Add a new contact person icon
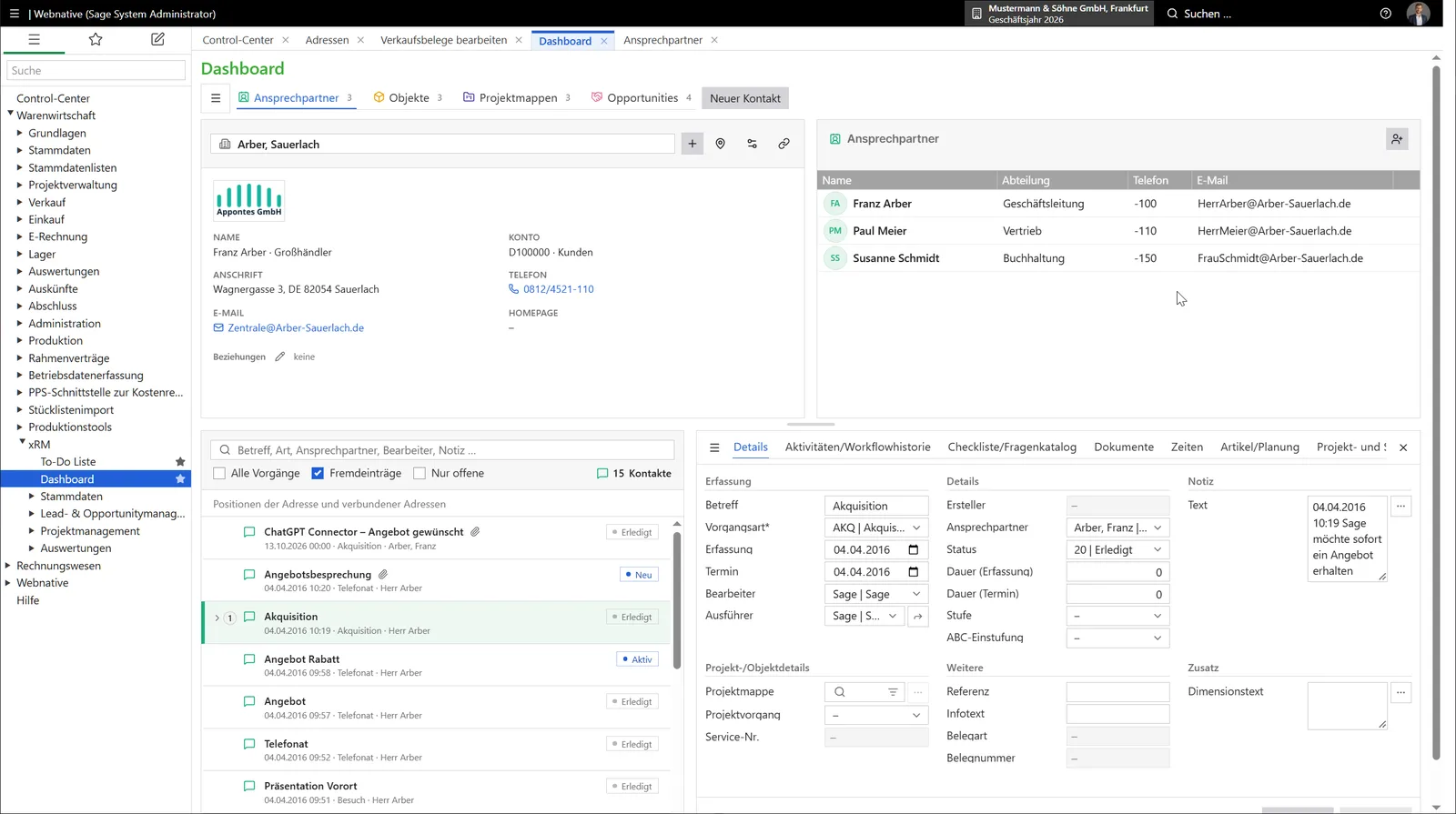The height and width of the screenshot is (814, 1456). (1397, 139)
